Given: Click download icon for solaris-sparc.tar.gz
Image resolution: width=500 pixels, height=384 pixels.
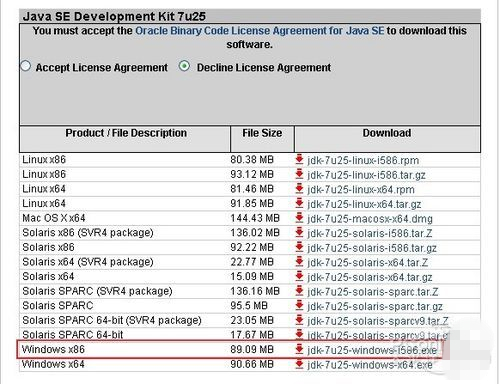Looking at the screenshot, I should click(x=299, y=305).
